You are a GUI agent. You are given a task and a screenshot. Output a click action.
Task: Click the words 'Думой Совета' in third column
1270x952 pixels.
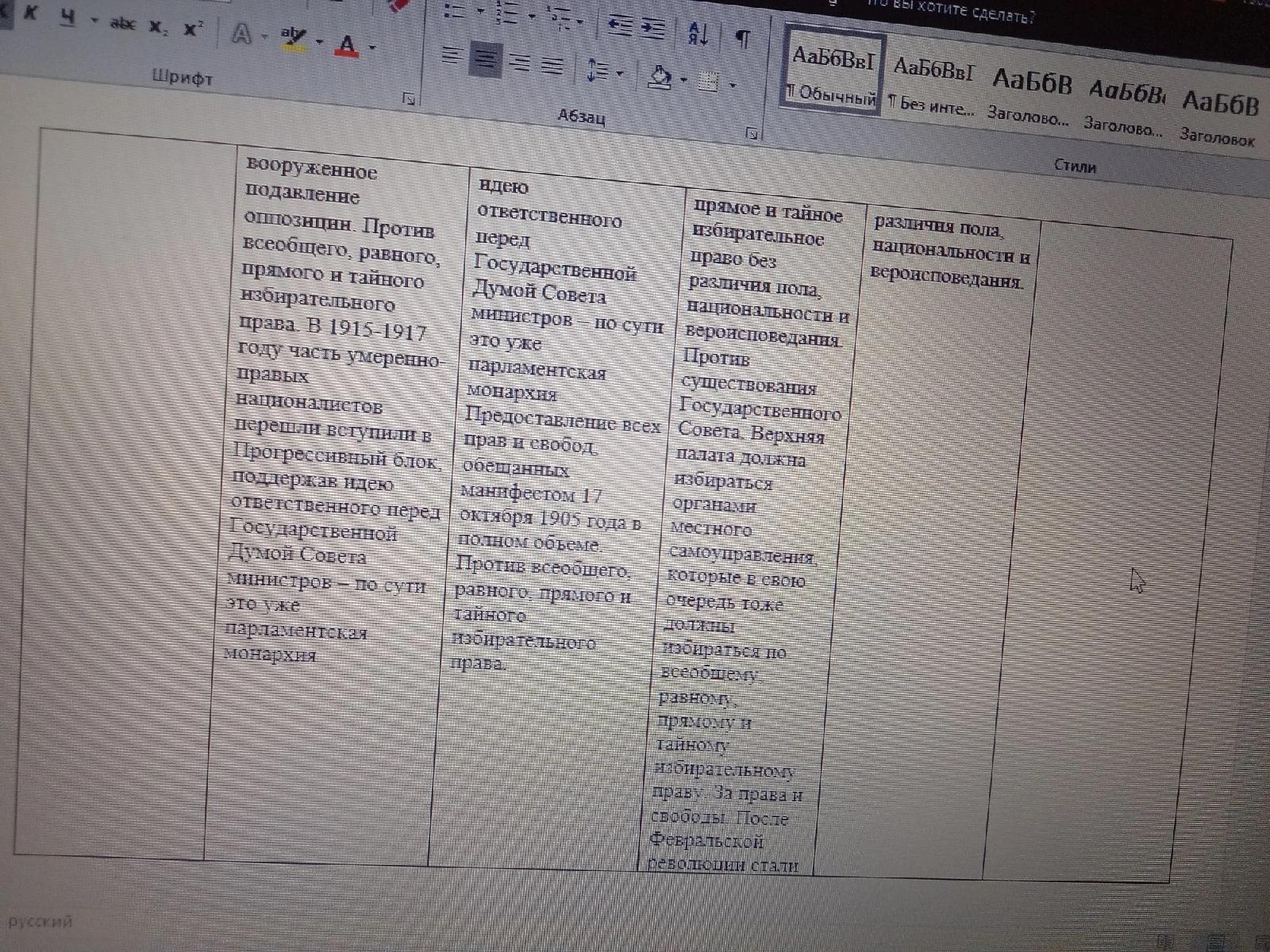click(539, 292)
